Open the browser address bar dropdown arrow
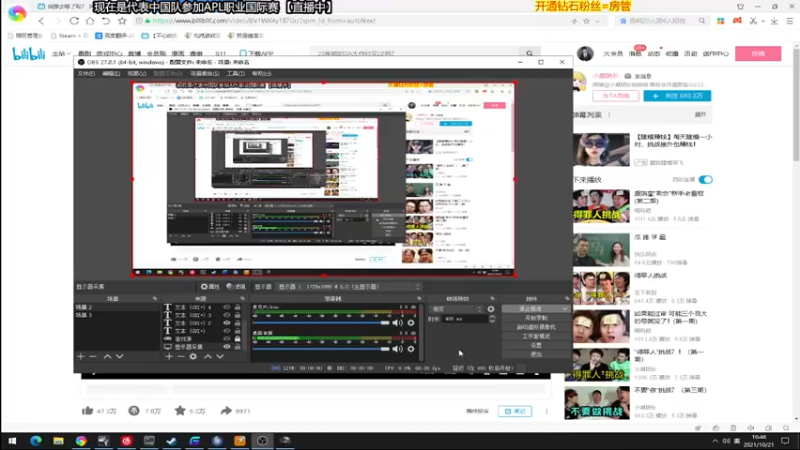 (597, 21)
